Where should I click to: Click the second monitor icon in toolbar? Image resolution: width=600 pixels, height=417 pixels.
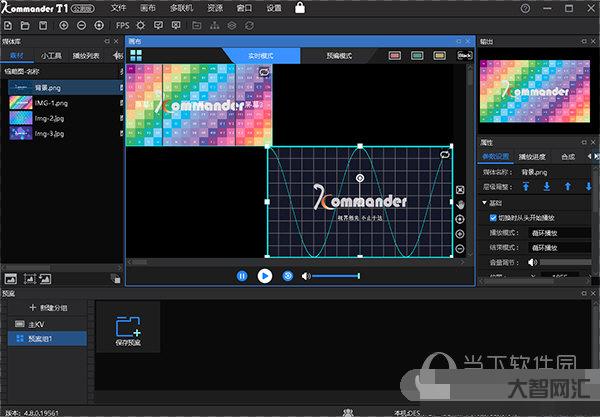pos(176,26)
